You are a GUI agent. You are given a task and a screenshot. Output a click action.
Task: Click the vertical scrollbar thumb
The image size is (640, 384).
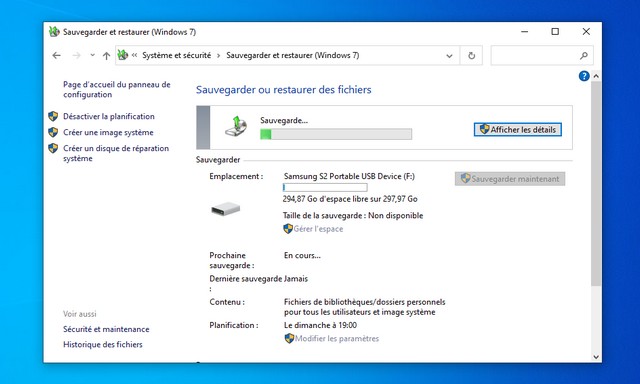596,183
